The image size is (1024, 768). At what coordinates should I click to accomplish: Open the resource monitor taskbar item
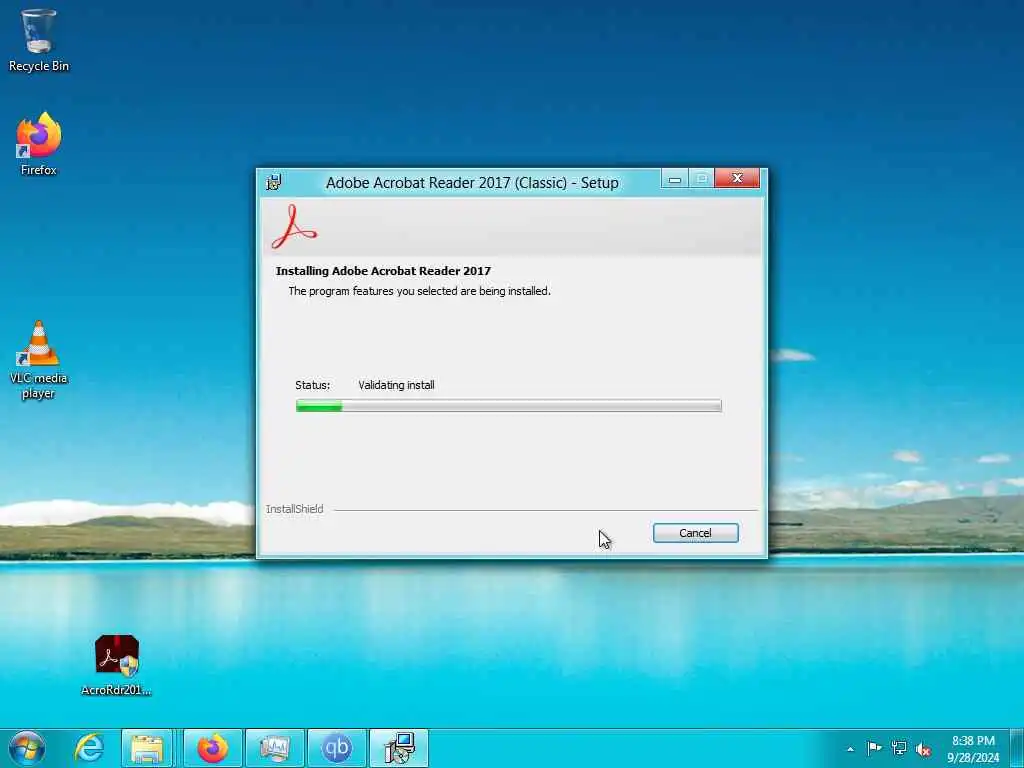tap(274, 748)
